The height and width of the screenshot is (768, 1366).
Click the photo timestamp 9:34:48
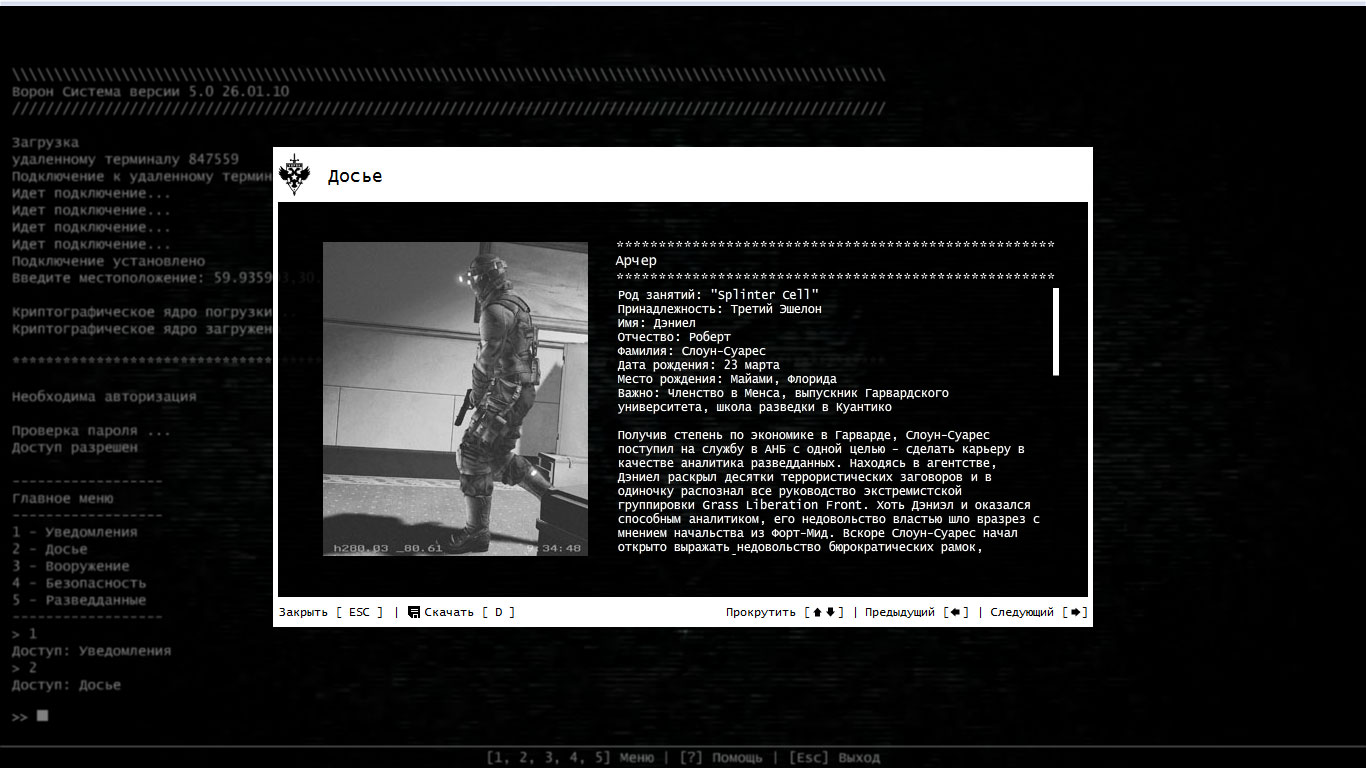click(x=554, y=548)
